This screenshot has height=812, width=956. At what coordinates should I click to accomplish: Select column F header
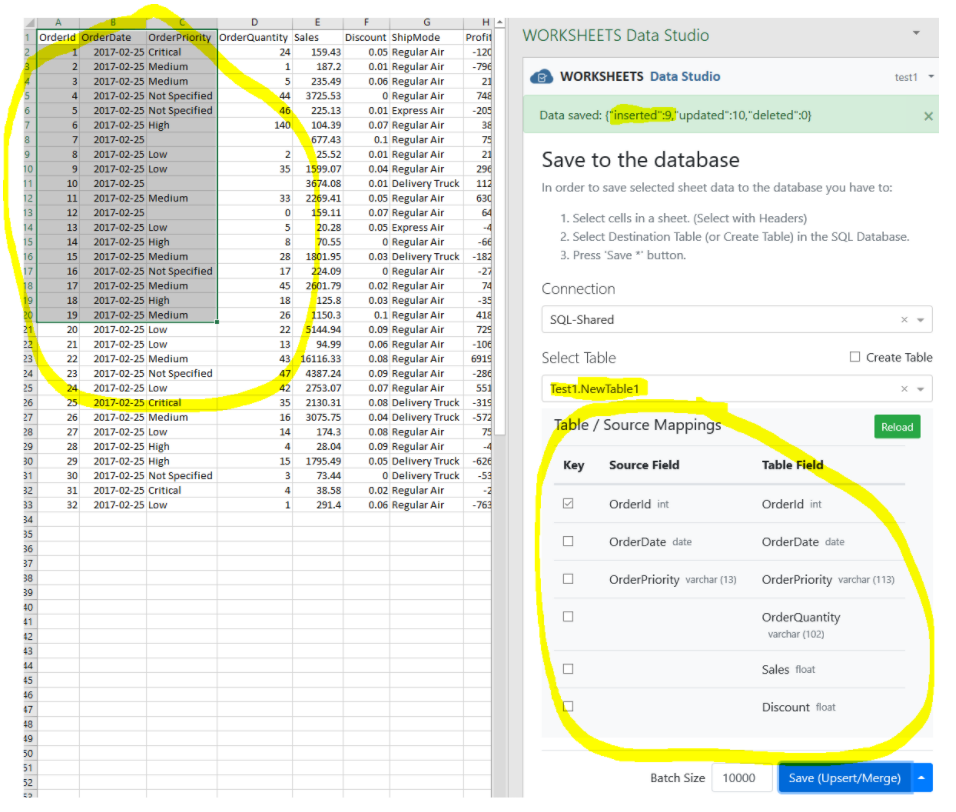click(366, 23)
